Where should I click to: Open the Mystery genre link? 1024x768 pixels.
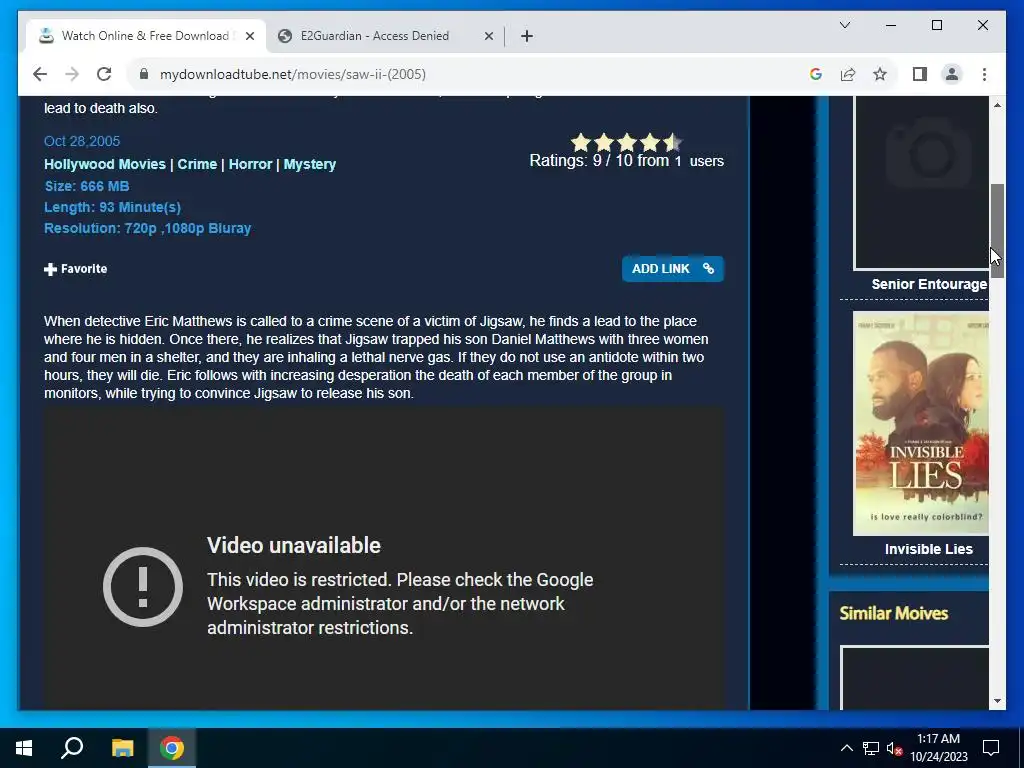tap(310, 165)
